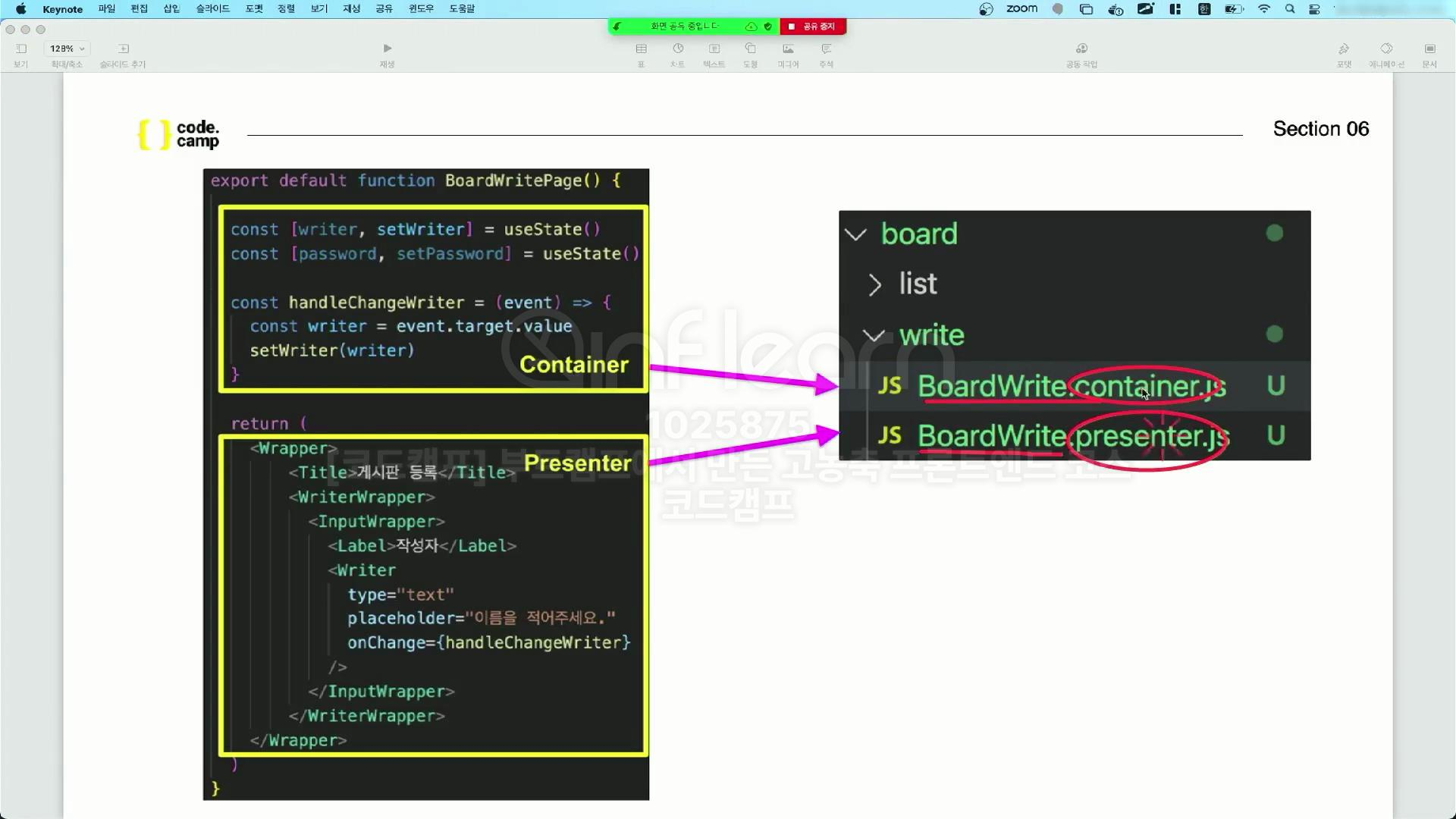Open the 도움말 menu
This screenshot has width=1456, height=819.
(x=461, y=9)
